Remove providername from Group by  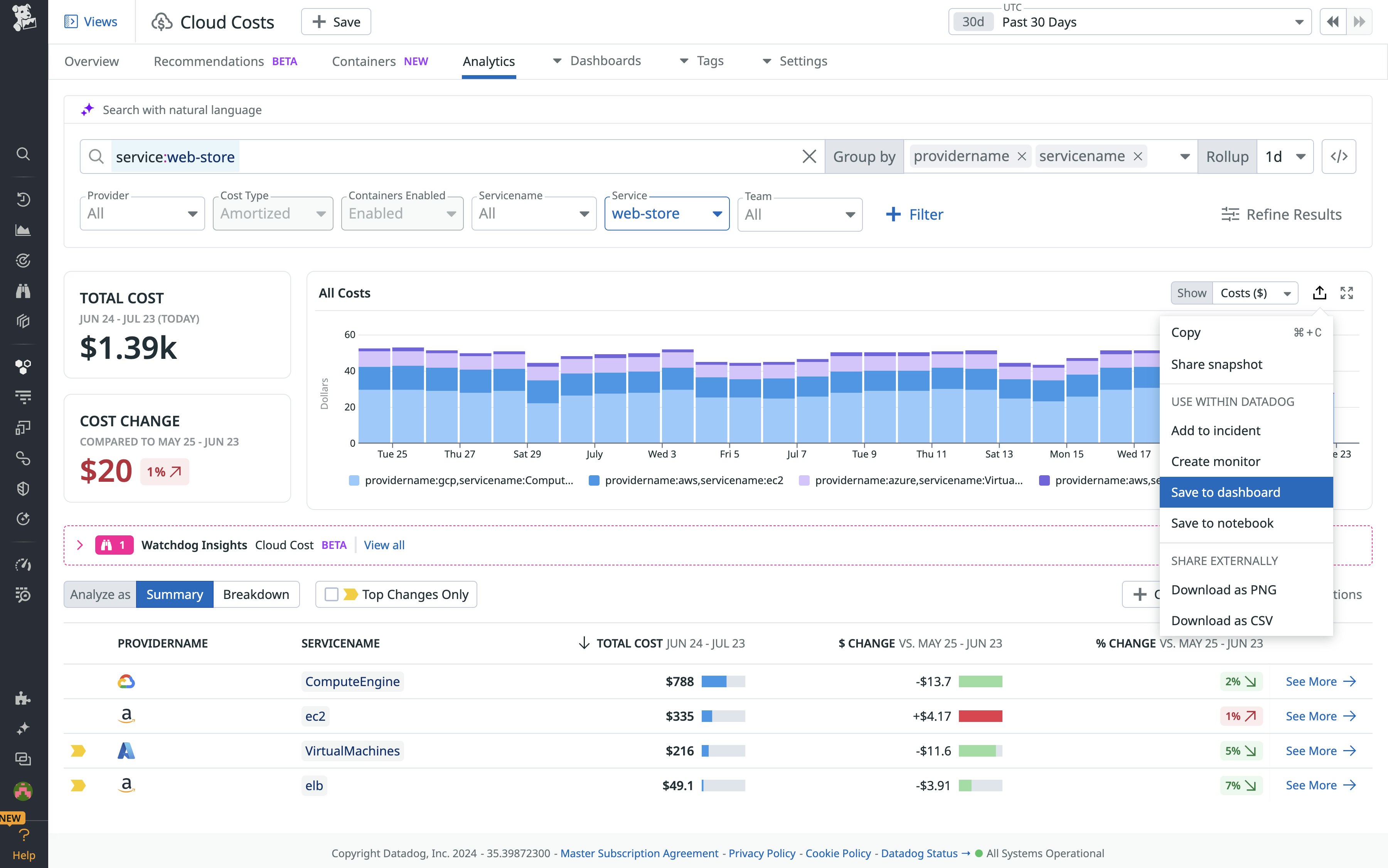[1022, 156]
